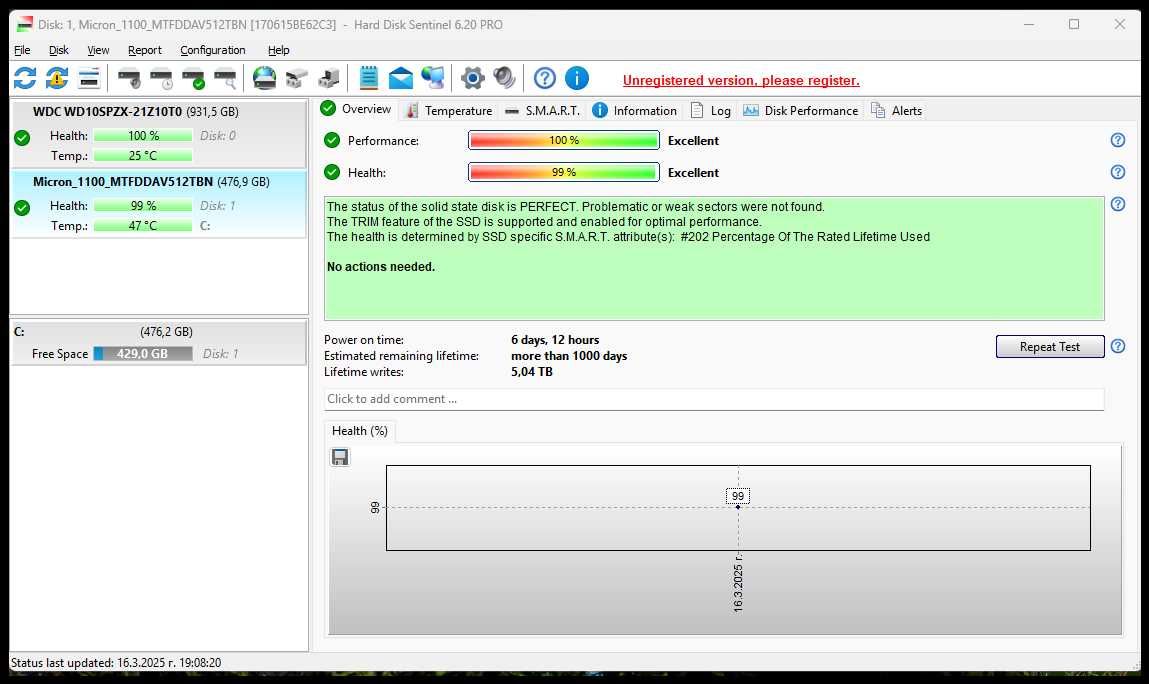
Task: Click the globe over disk toolbar icon
Action: [264, 78]
